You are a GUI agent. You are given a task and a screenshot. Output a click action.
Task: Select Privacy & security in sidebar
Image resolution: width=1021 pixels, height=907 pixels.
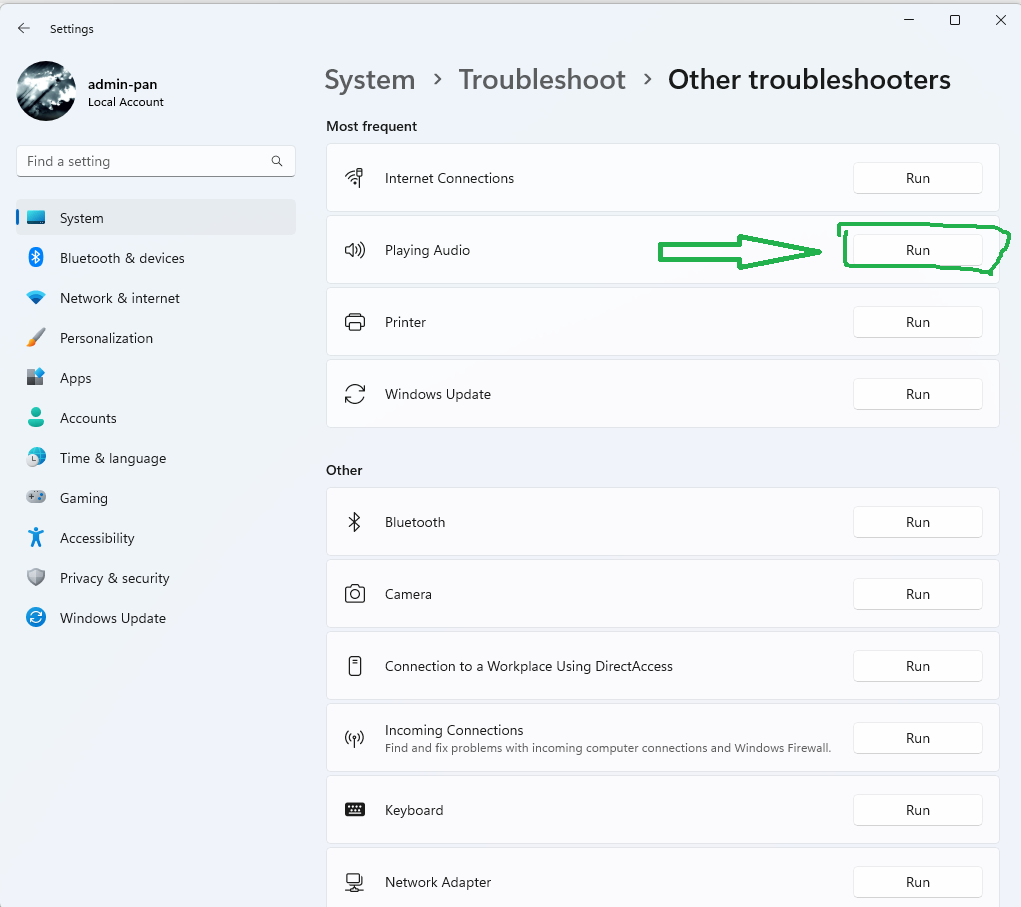156,578
